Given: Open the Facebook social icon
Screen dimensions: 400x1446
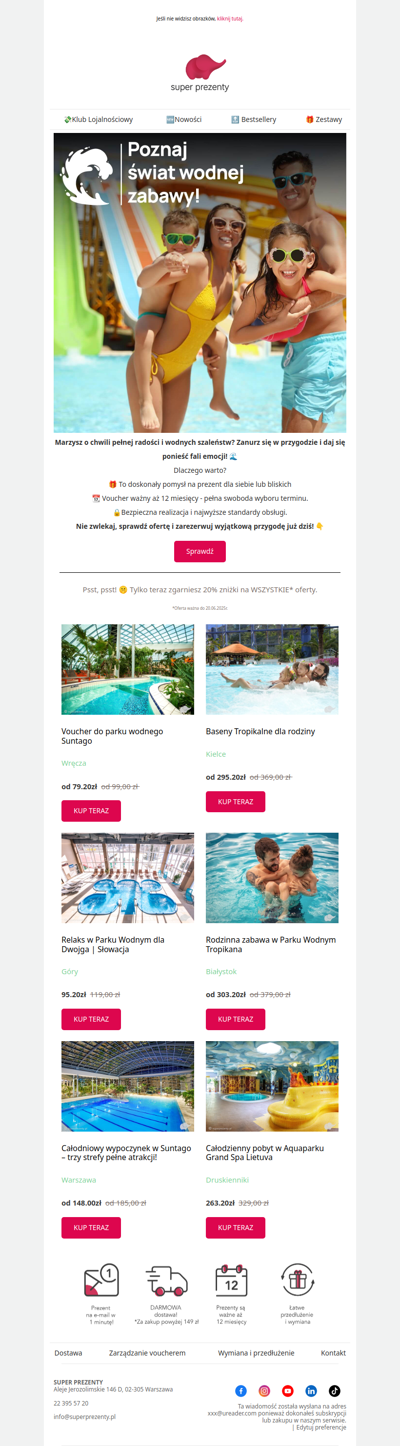Looking at the screenshot, I should pyautogui.click(x=241, y=1391).
